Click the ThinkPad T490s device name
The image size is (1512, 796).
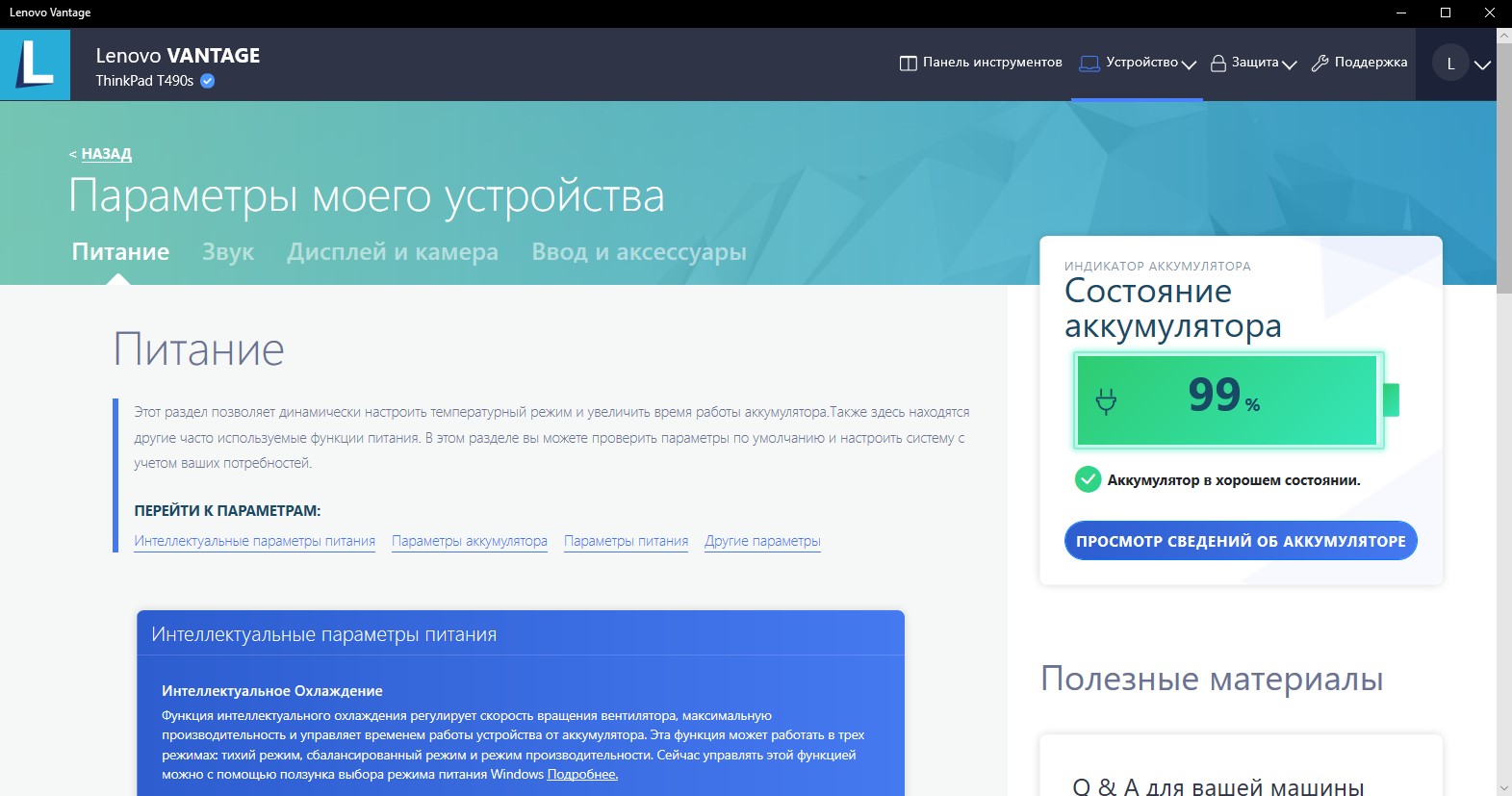(x=144, y=81)
